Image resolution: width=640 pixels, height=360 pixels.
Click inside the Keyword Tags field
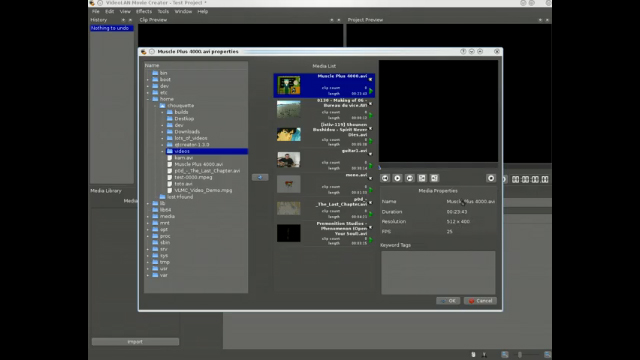pyautogui.click(x=438, y=273)
